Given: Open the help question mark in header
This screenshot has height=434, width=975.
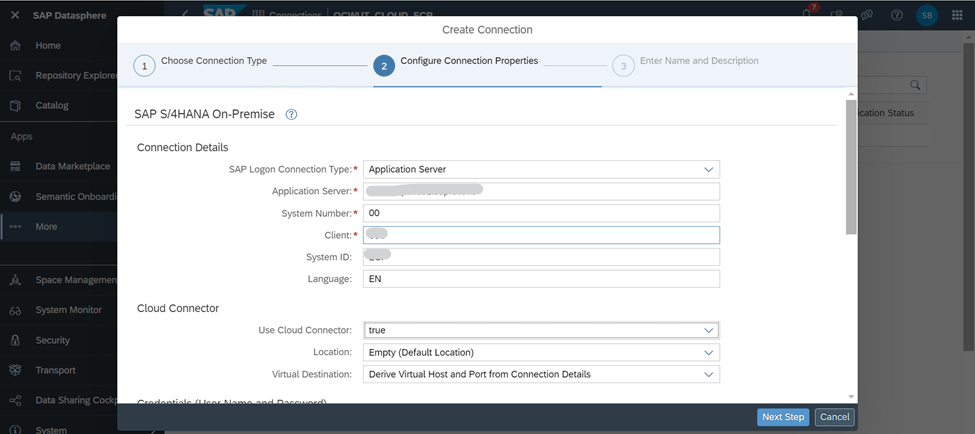Looking at the screenshot, I should pos(897,15).
